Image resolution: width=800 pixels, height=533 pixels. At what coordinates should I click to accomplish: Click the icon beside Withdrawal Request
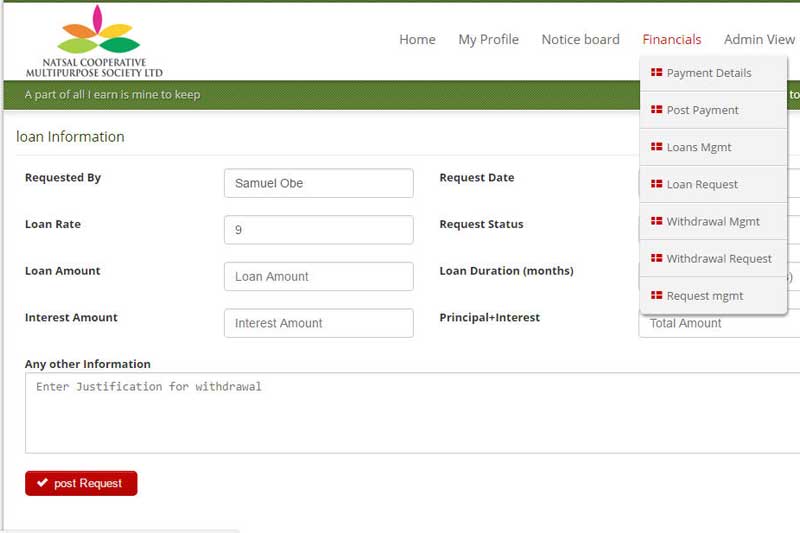point(657,258)
